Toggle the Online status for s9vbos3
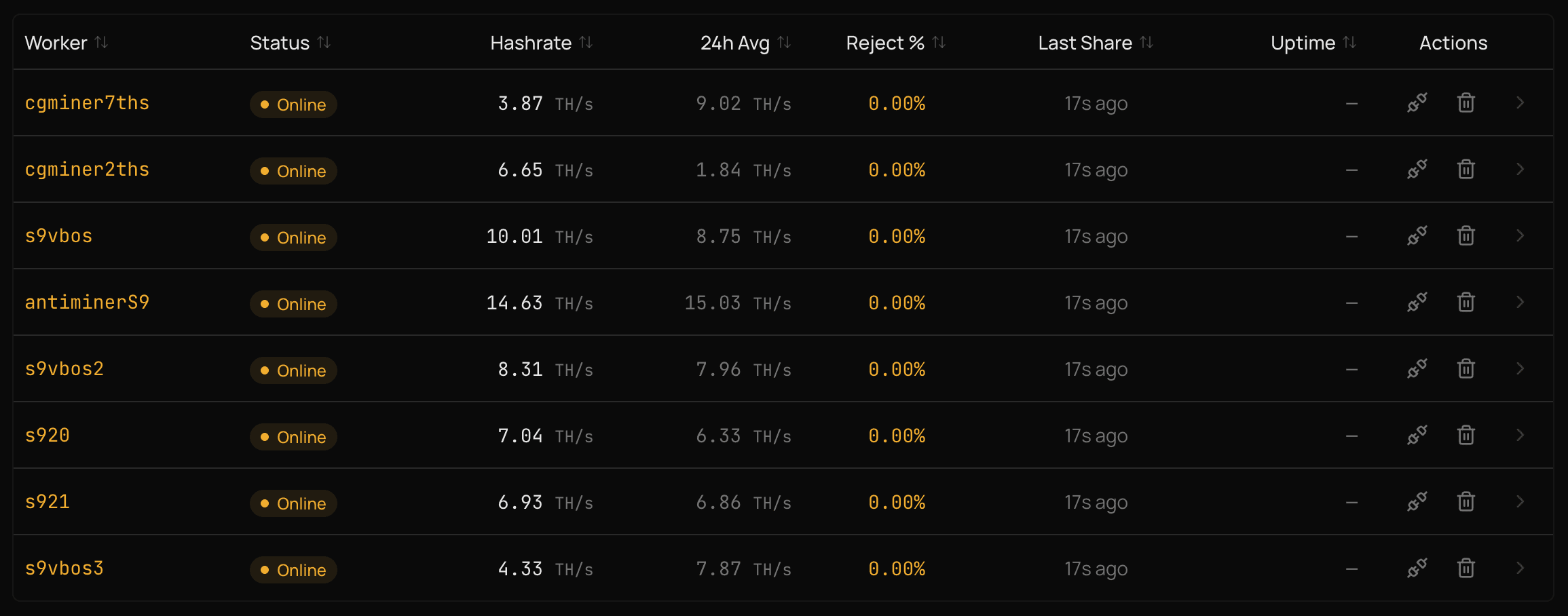 point(293,570)
